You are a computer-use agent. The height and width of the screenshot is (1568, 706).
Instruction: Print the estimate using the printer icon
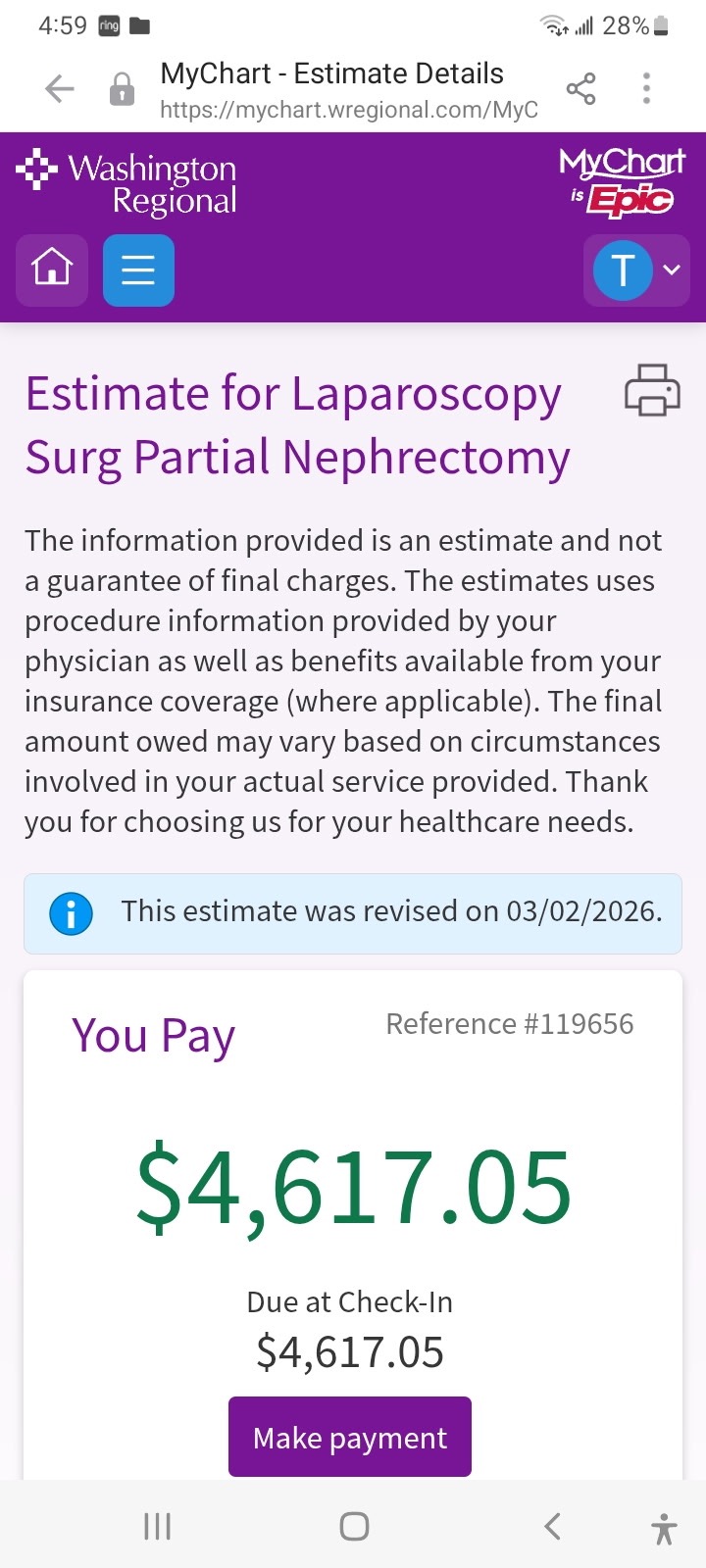click(652, 390)
